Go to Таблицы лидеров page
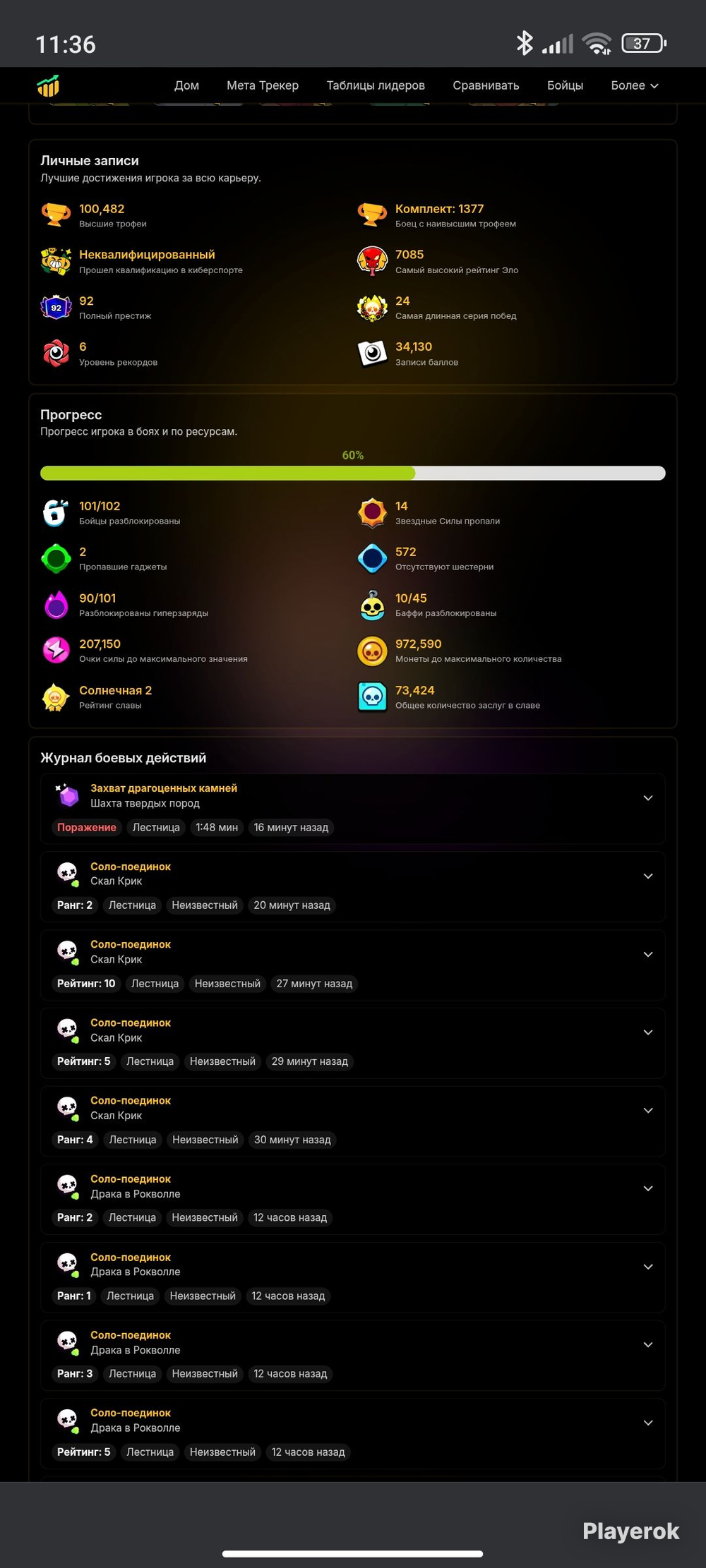This screenshot has height=1568, width=706. click(x=376, y=85)
